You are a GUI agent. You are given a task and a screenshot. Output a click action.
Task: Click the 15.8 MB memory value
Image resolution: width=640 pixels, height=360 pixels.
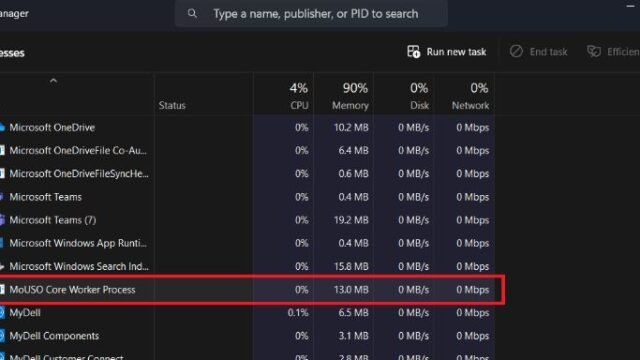351,267
